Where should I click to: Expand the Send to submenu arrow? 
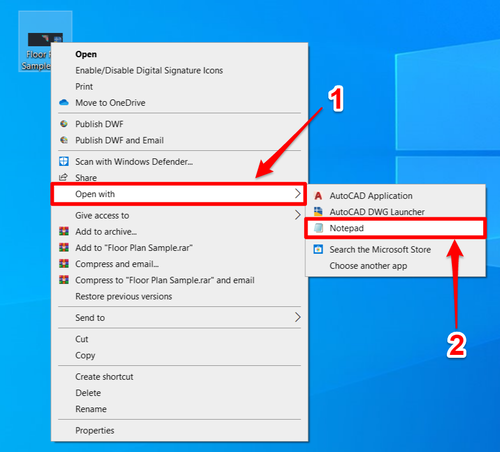(x=298, y=317)
